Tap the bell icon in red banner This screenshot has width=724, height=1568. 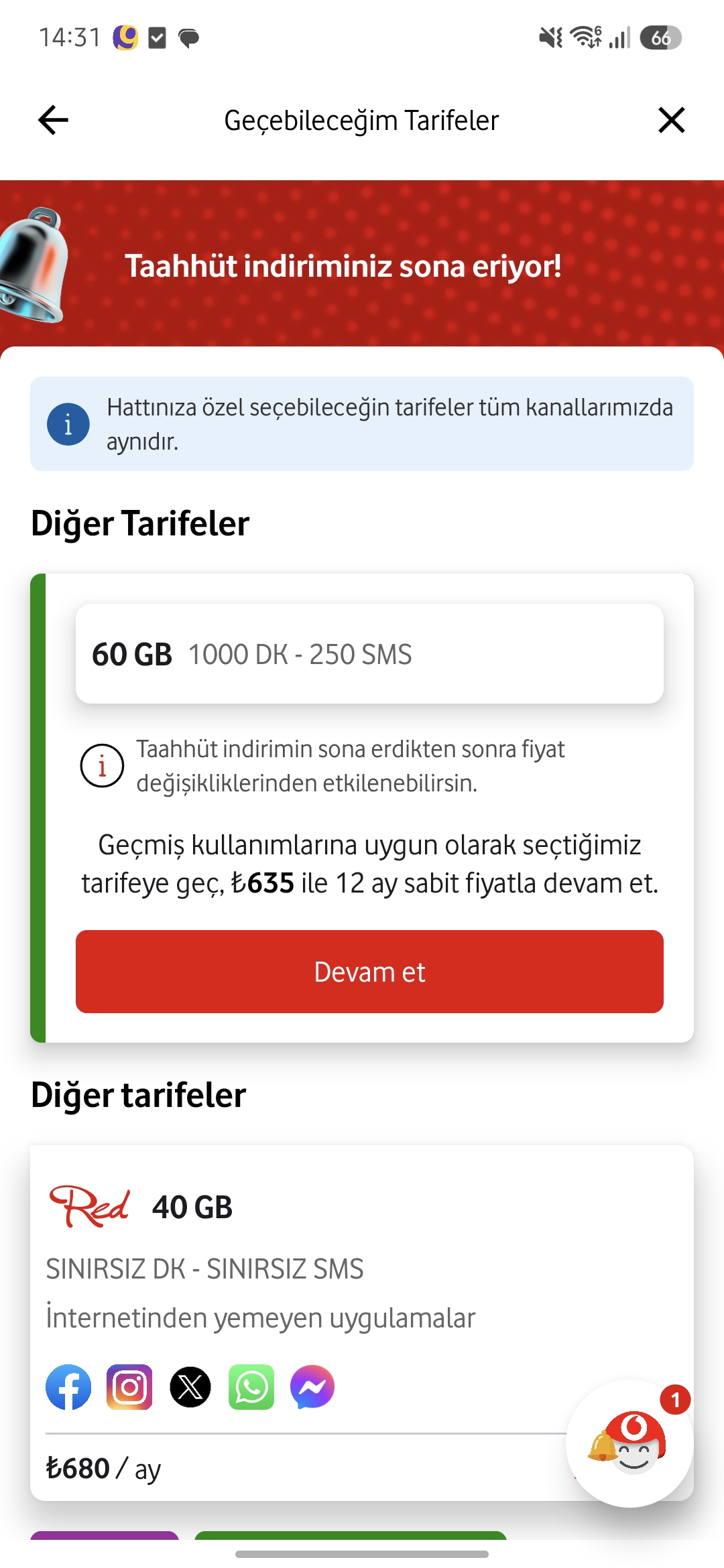pyautogui.click(x=32, y=265)
